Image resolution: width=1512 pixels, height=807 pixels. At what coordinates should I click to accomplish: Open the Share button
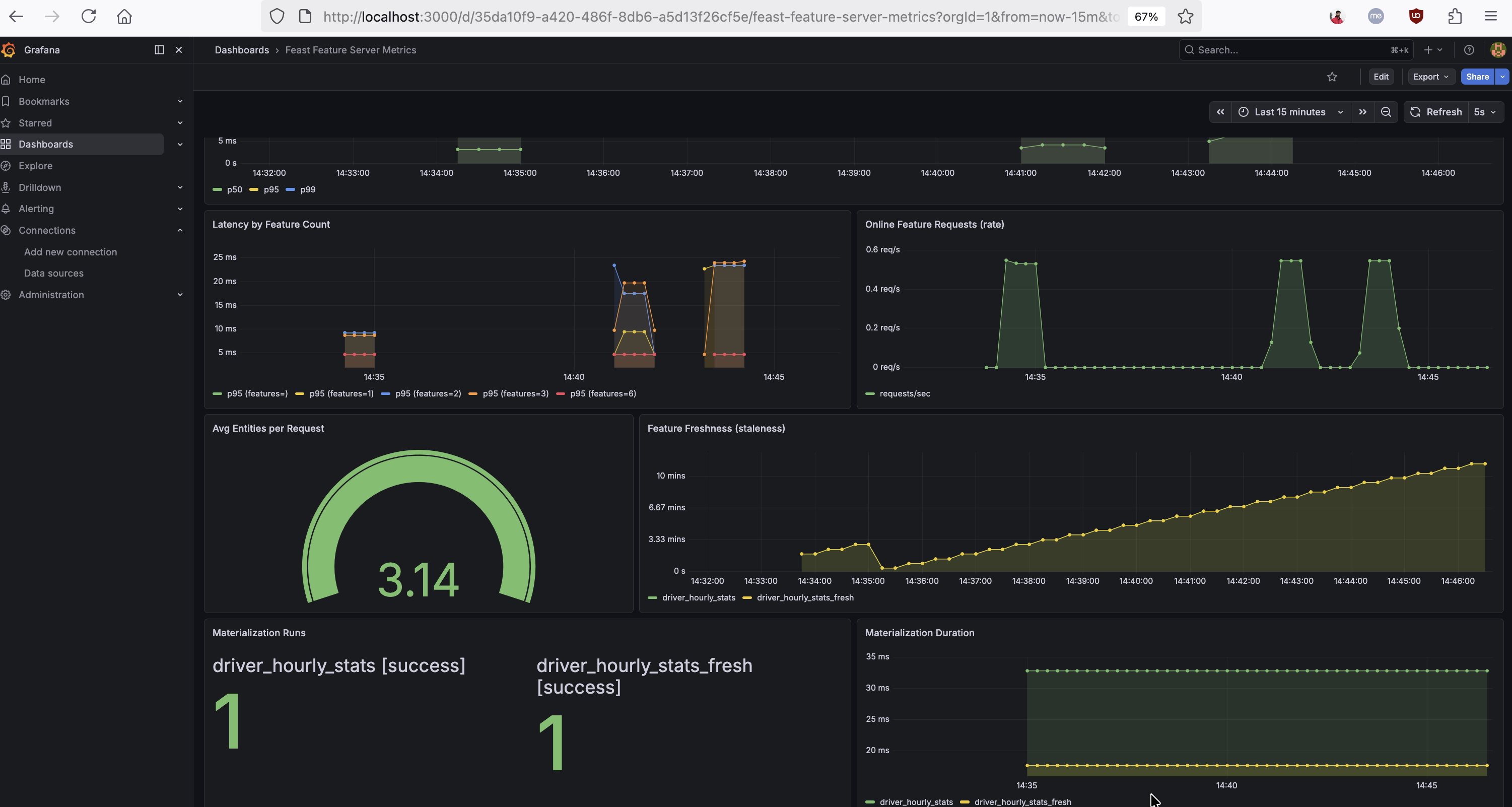click(x=1477, y=77)
